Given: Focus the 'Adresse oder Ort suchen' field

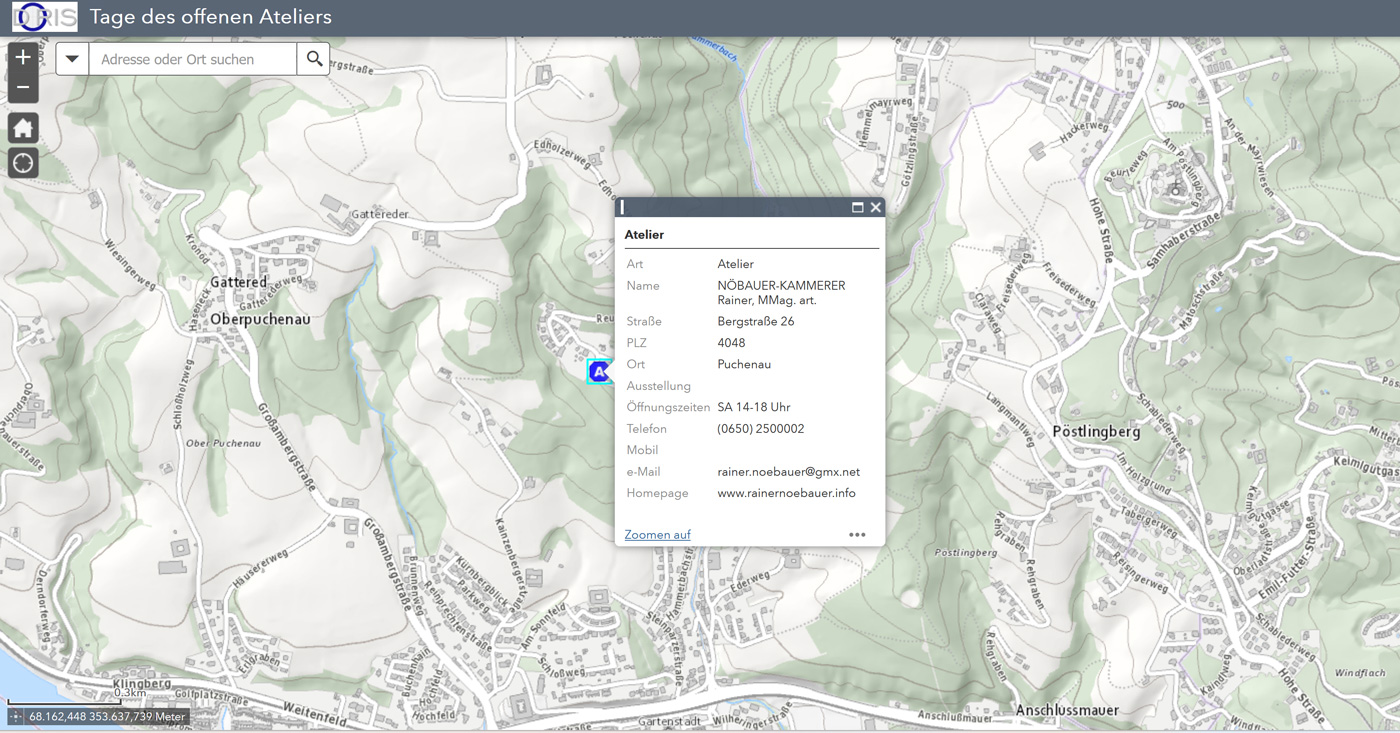Looking at the screenshot, I should pyautogui.click(x=192, y=59).
